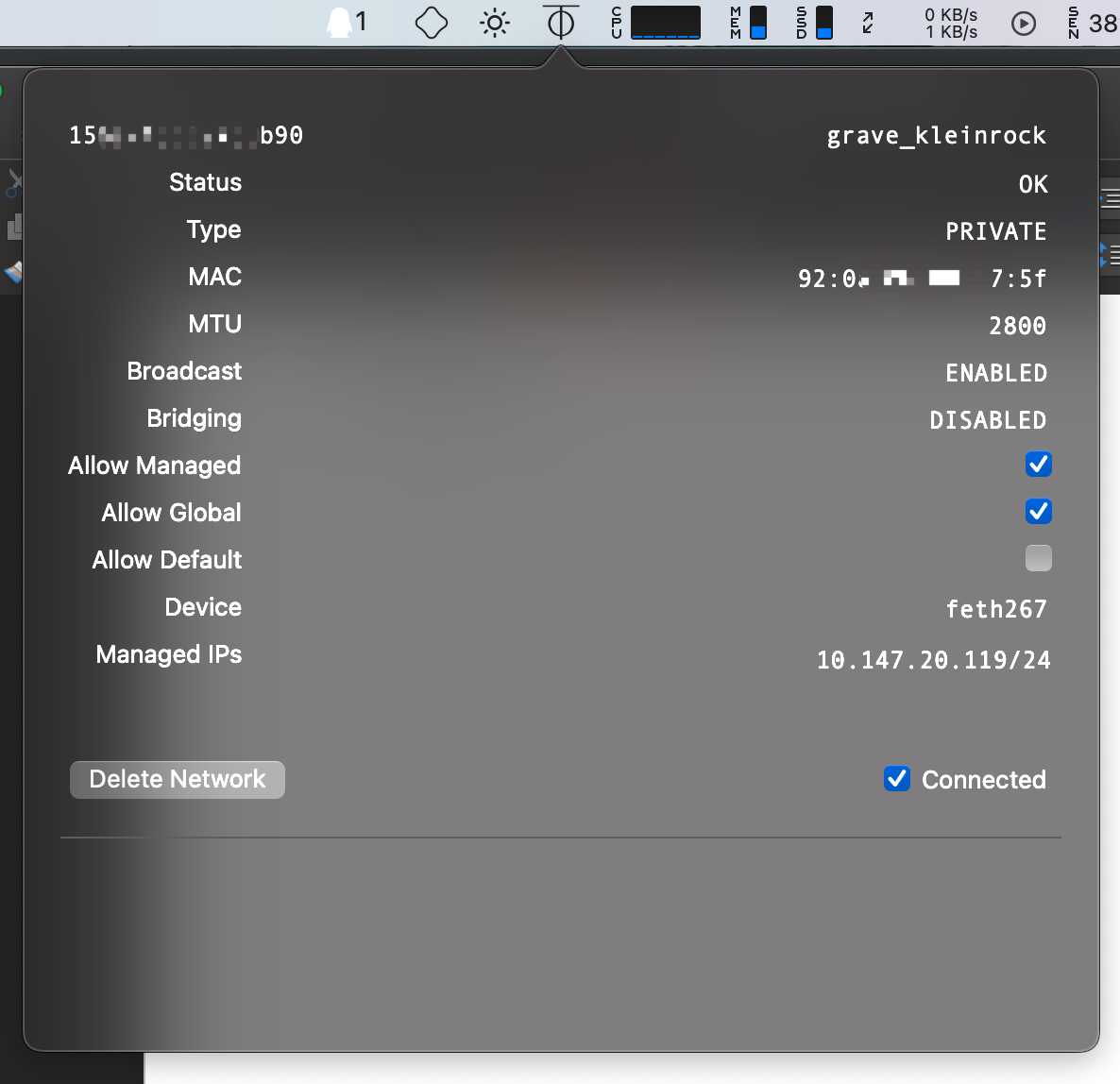This screenshot has height=1084, width=1120.
Task: Disable the Allow Managed checkbox
Action: tap(1038, 465)
